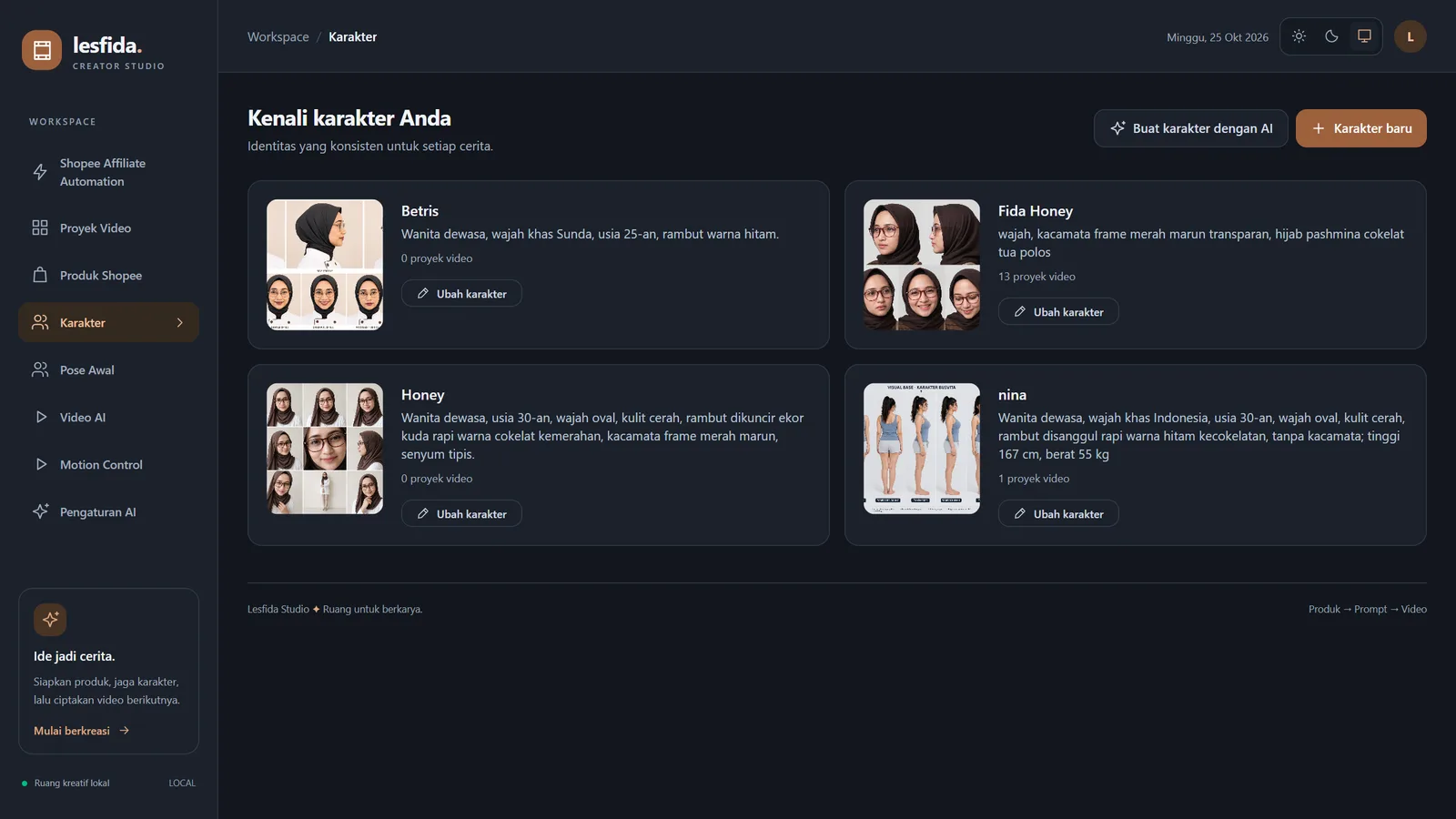Click the 13 proyek video count
The image size is (1456, 819).
[1036, 277]
